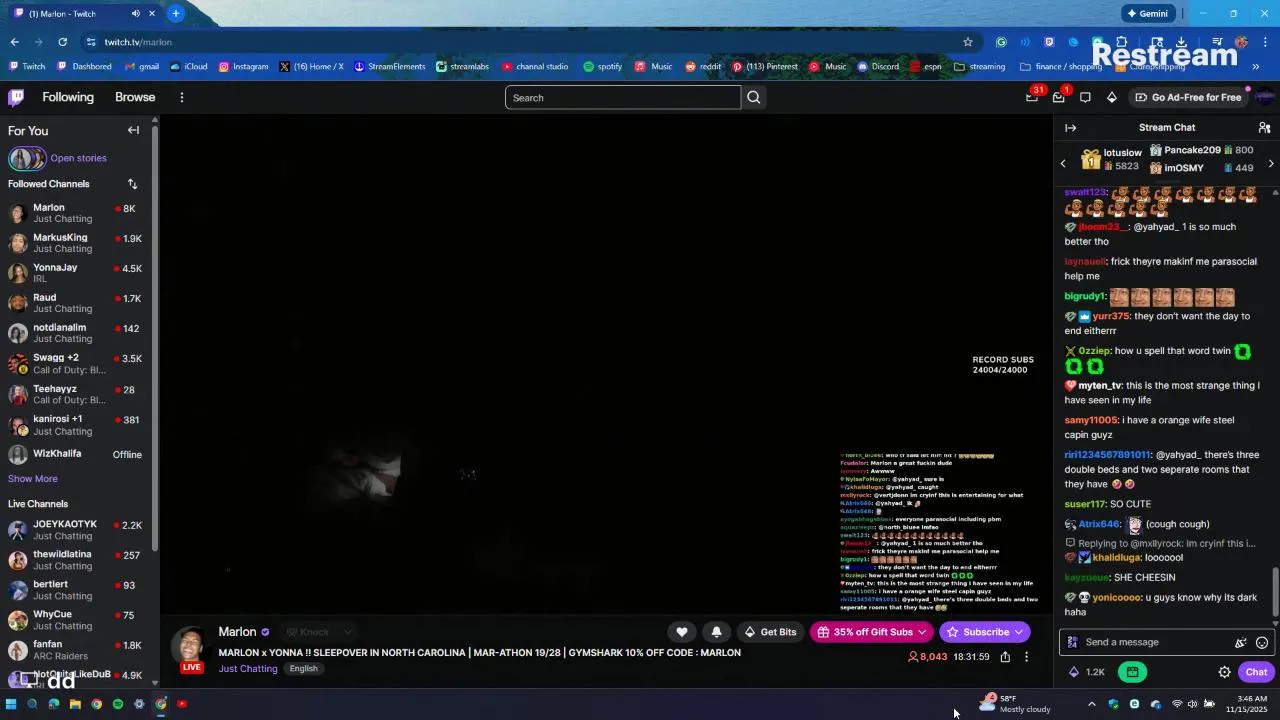Collapse the For You sidebar
The height and width of the screenshot is (720, 1280).
tap(133, 130)
